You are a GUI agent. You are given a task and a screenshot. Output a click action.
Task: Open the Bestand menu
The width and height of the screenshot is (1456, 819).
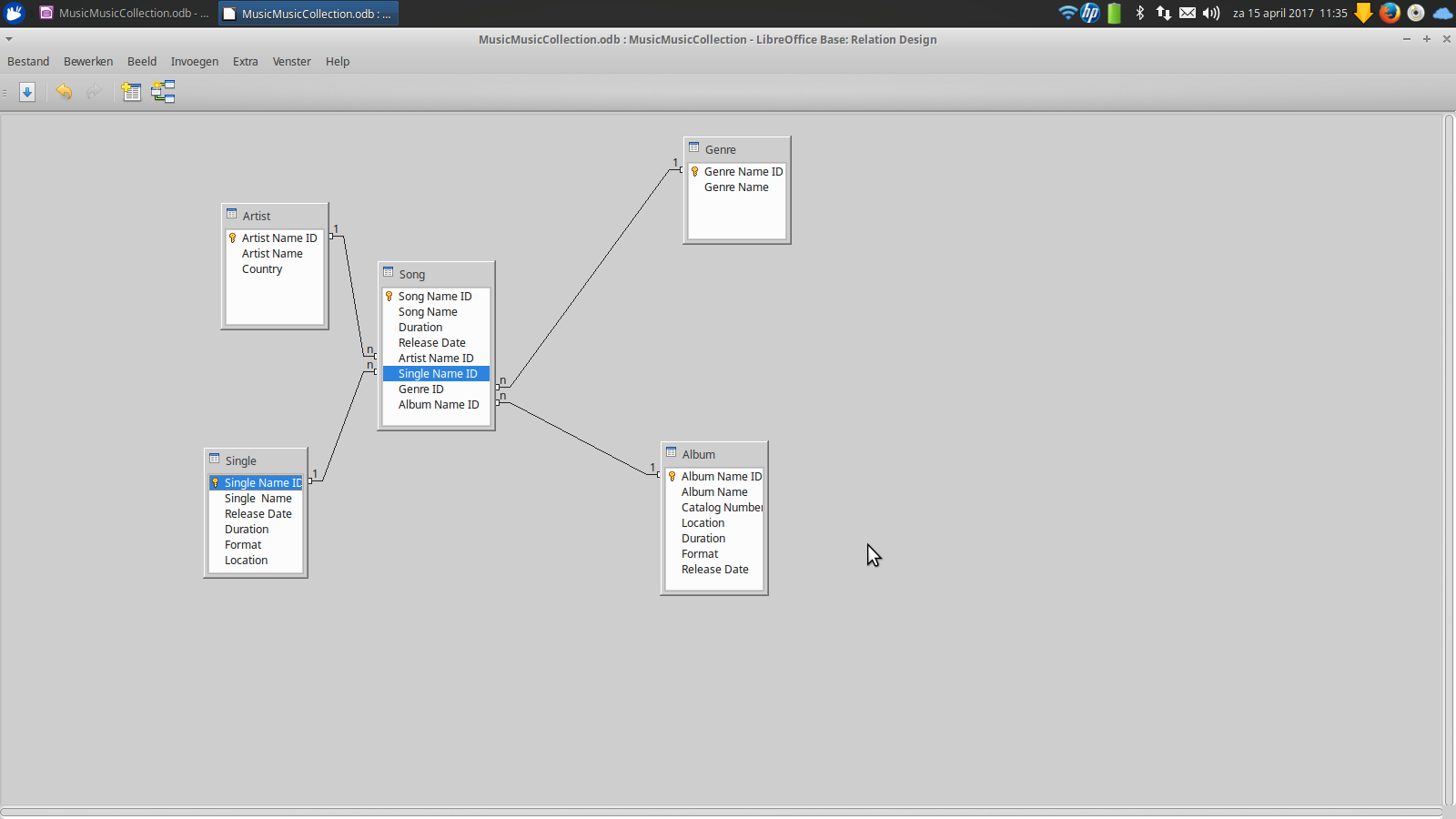28,62
